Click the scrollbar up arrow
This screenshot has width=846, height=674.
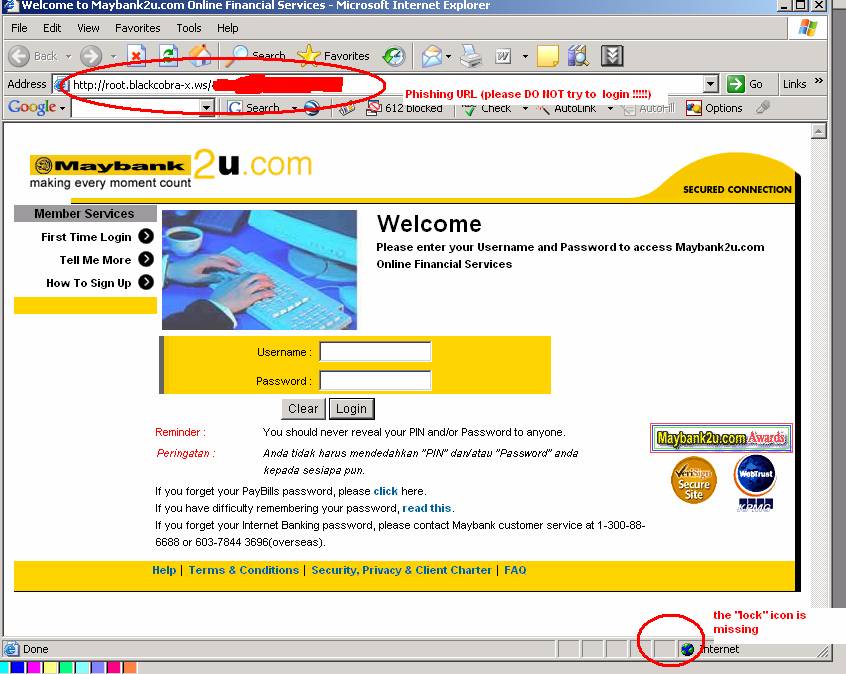coord(818,131)
